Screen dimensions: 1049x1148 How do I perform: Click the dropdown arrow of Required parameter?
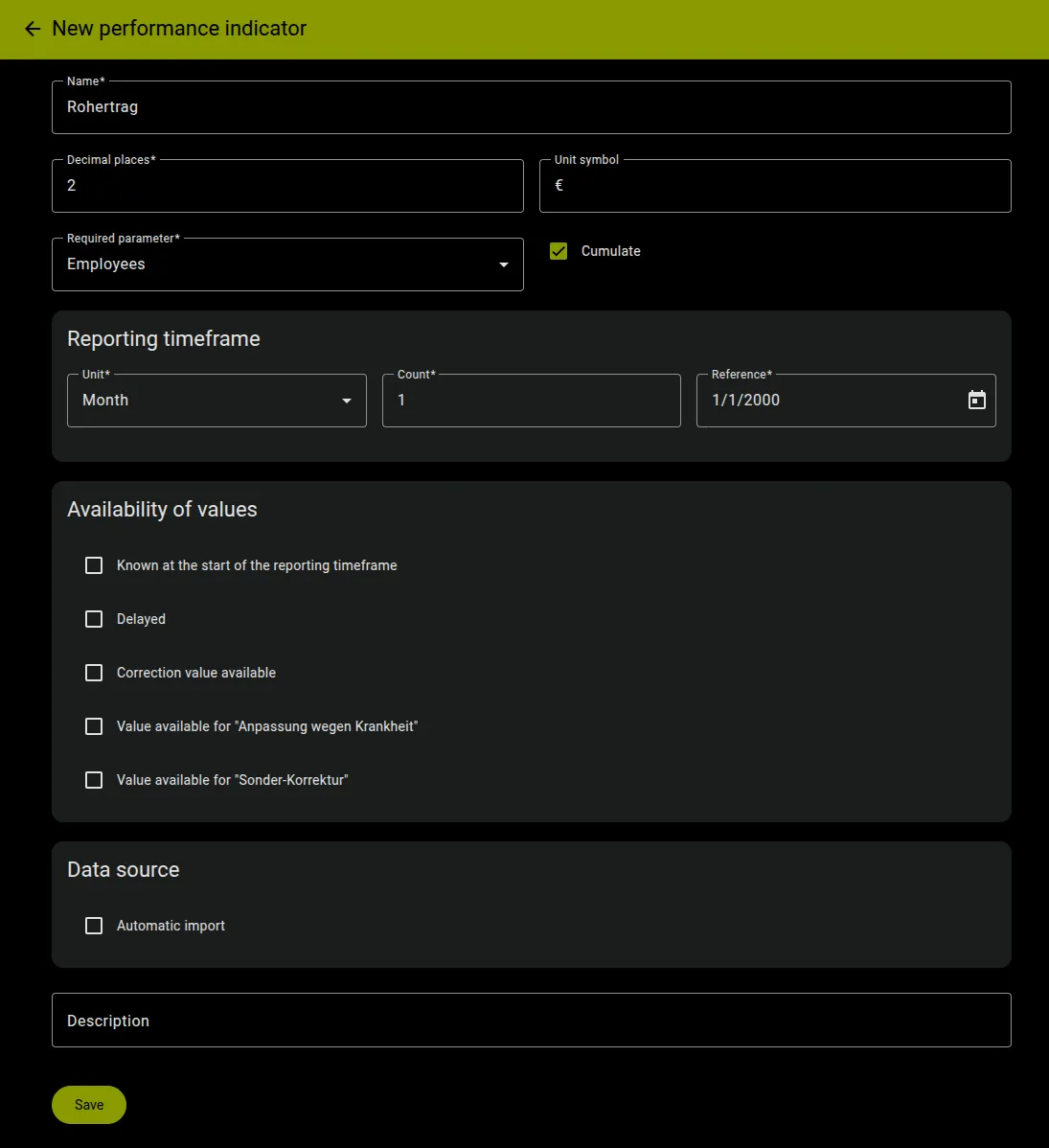click(x=503, y=264)
